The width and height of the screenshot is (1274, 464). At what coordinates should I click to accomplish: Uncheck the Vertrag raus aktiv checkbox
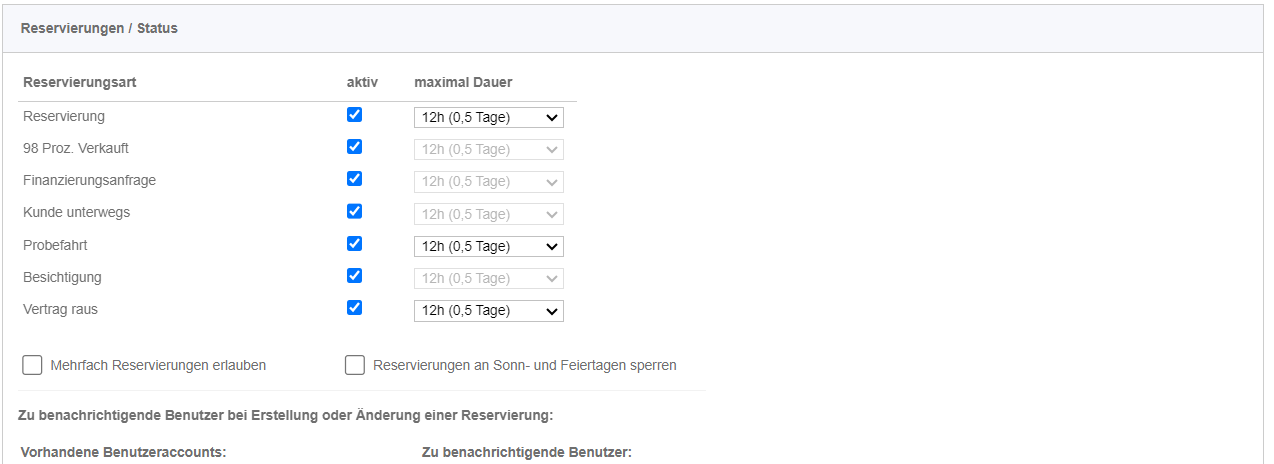354,307
